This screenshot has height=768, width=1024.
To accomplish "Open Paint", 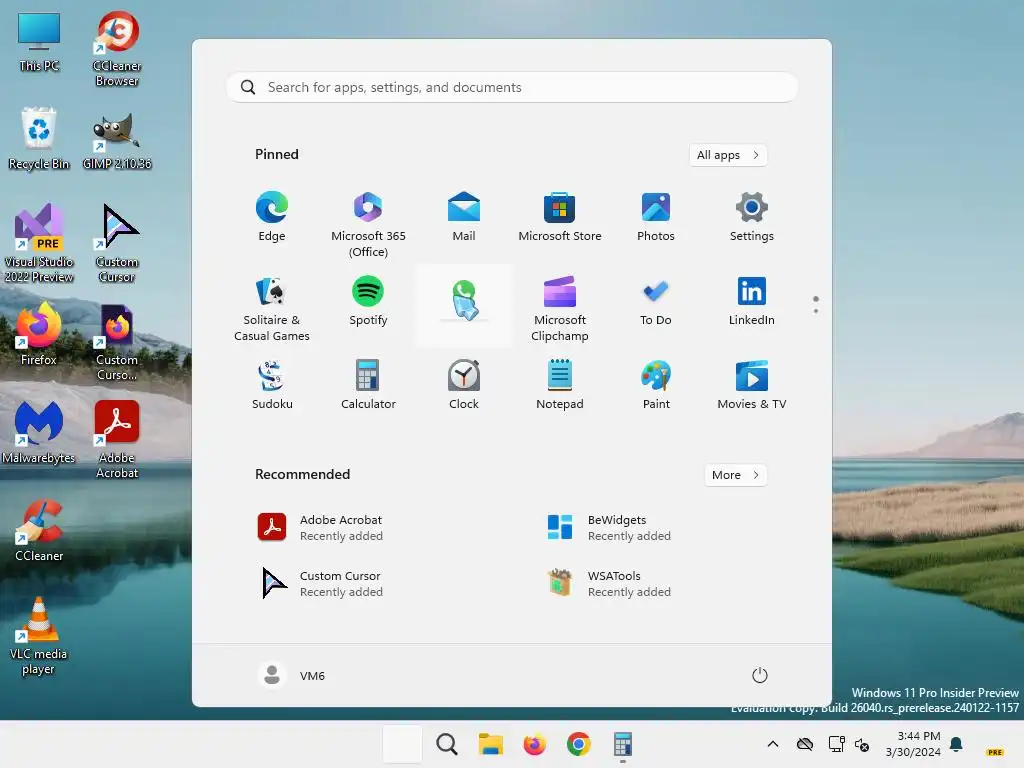I will (656, 385).
